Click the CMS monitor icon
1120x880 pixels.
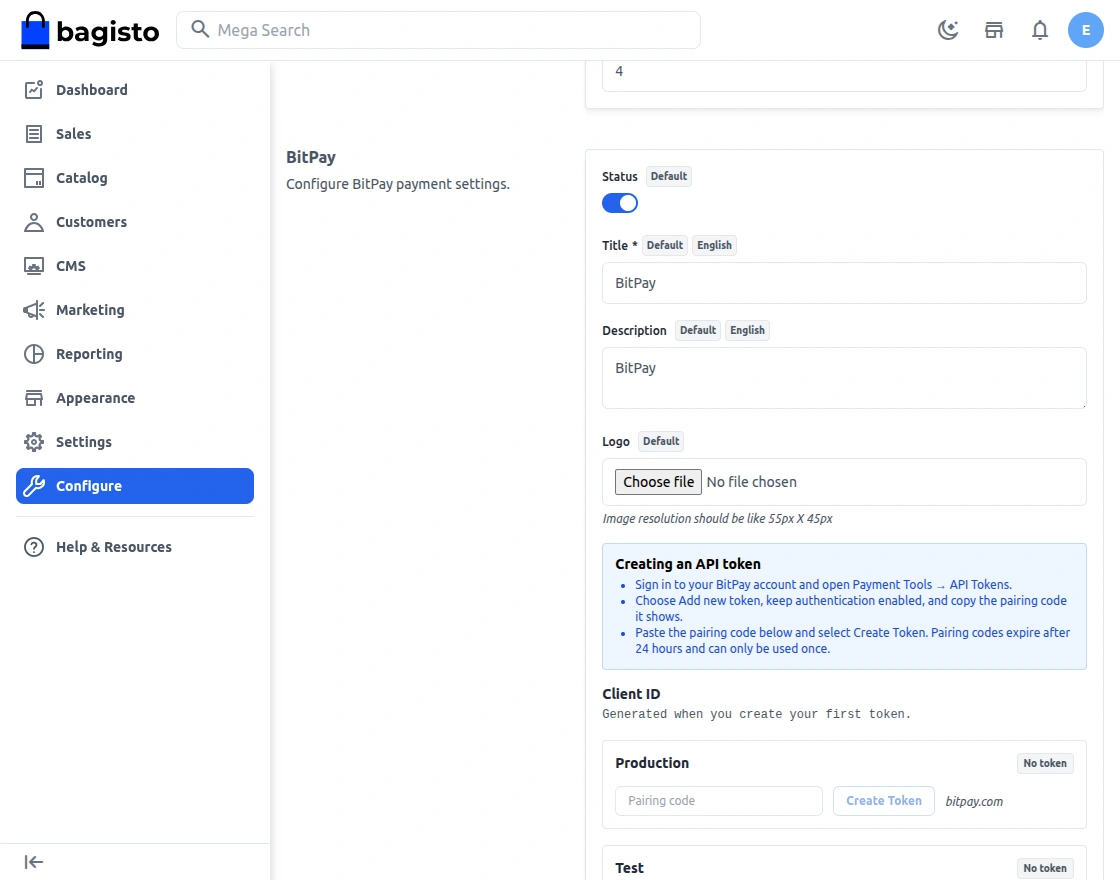tap(34, 266)
